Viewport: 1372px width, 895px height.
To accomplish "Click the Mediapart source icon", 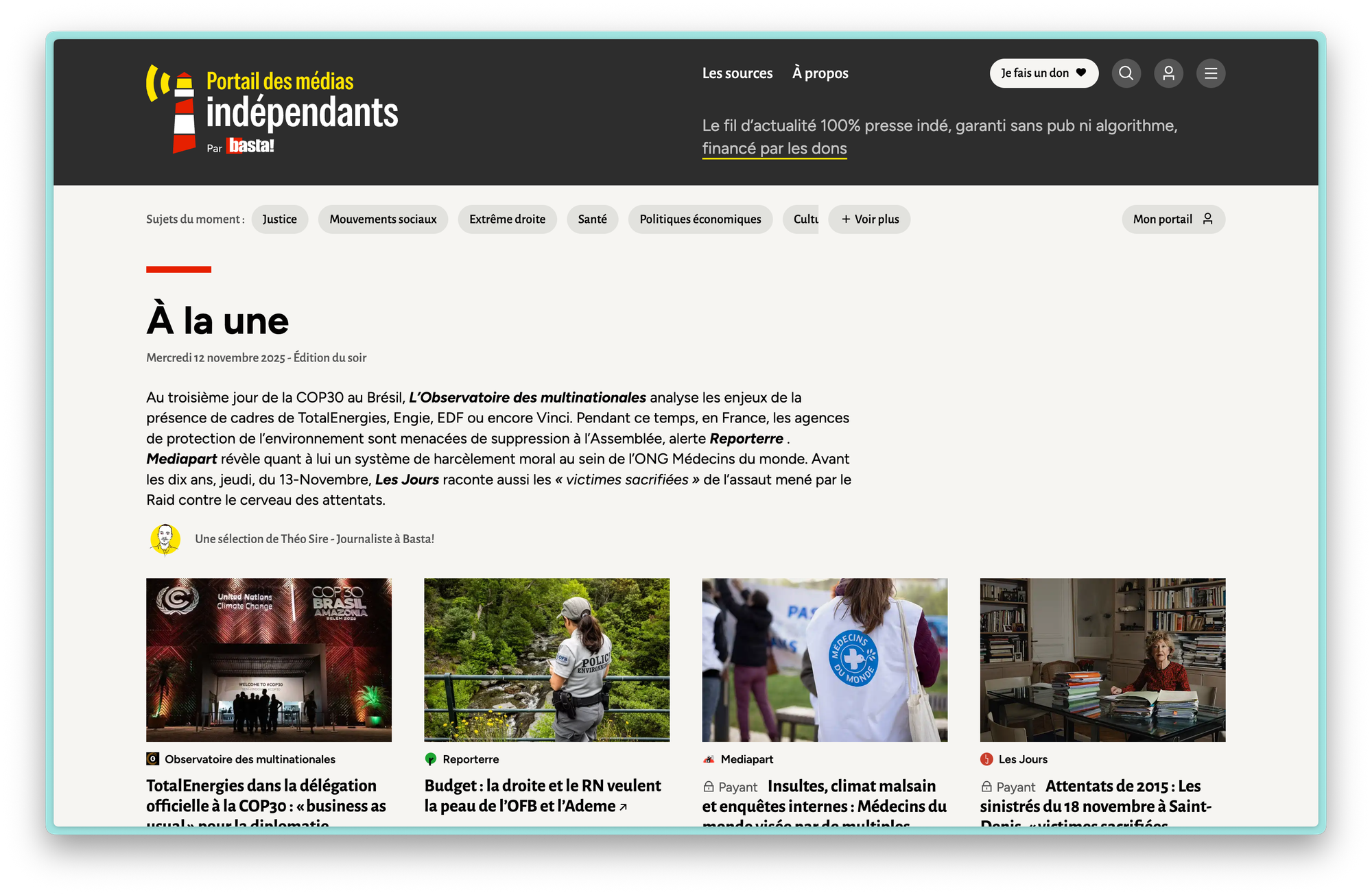I will pyautogui.click(x=709, y=759).
